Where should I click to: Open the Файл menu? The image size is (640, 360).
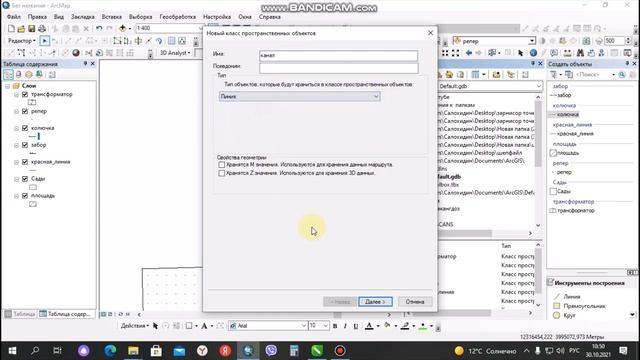14,17
